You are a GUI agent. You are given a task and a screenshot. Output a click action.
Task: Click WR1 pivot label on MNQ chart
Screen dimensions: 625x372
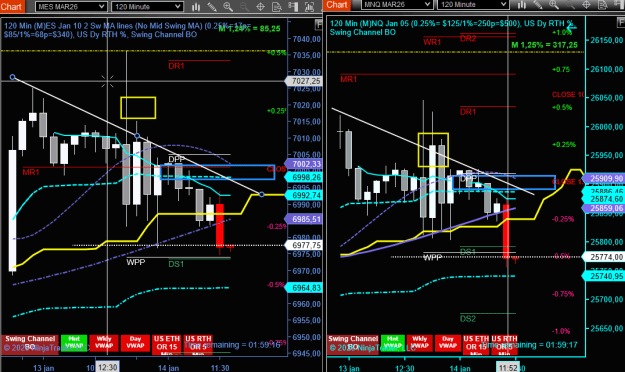point(432,42)
